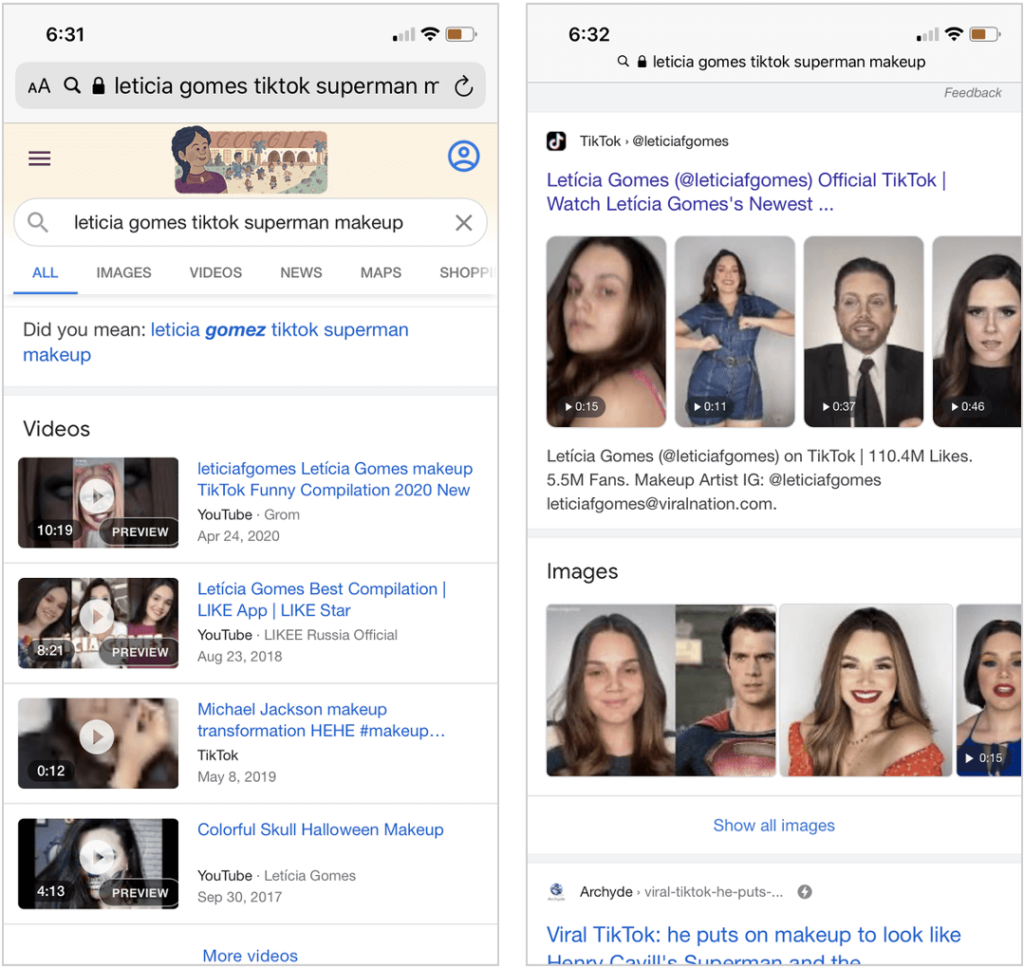The height and width of the screenshot is (968, 1024).
Task: Click the More videos link
Action: coord(250,956)
